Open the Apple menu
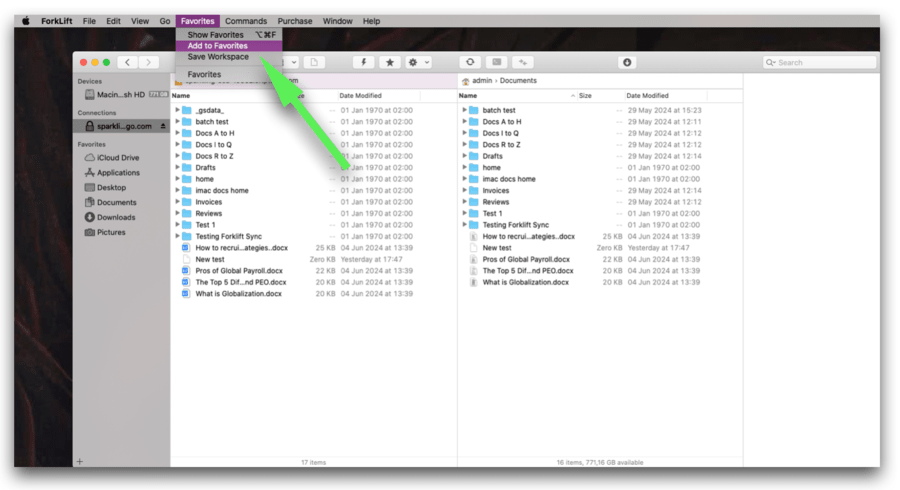Viewport: 900px width, 490px height. [26, 21]
